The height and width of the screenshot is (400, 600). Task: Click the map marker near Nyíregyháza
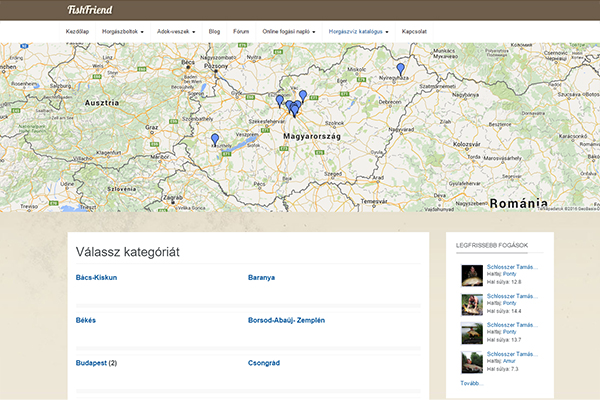(x=401, y=69)
